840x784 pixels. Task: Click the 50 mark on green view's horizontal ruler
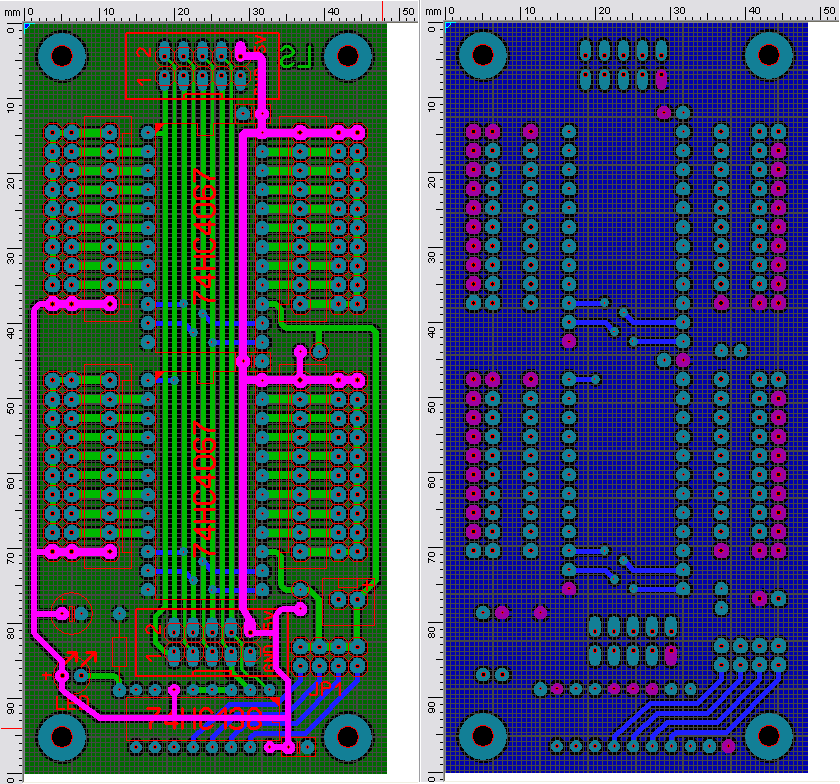(x=409, y=11)
